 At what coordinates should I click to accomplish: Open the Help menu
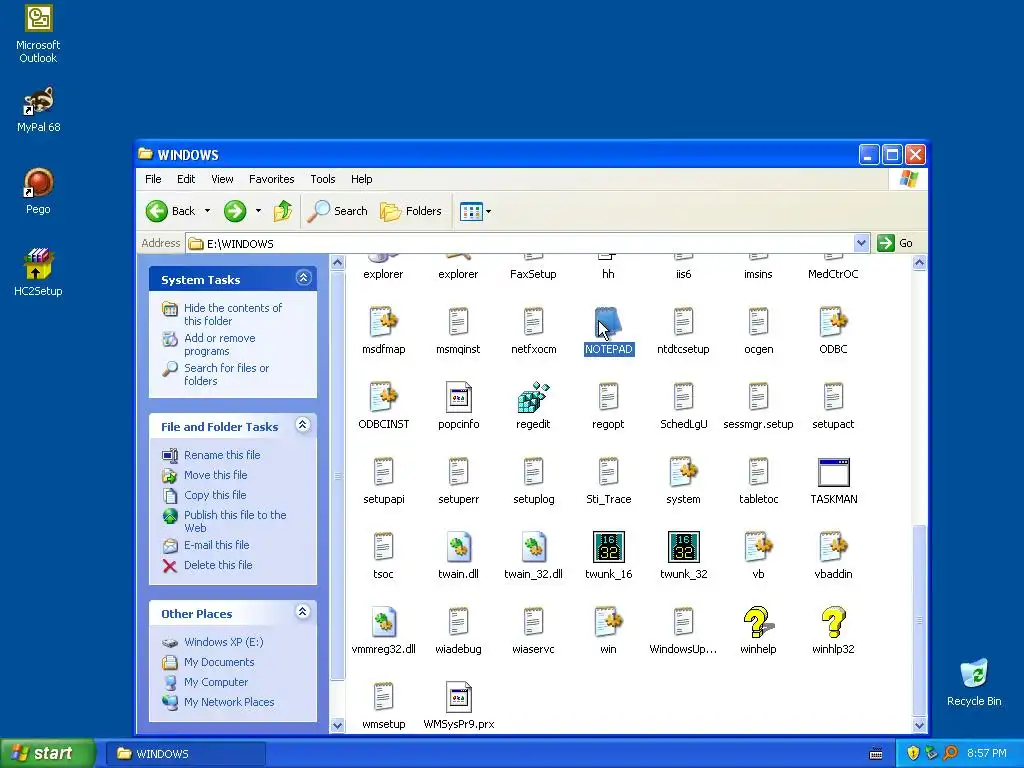[361, 179]
